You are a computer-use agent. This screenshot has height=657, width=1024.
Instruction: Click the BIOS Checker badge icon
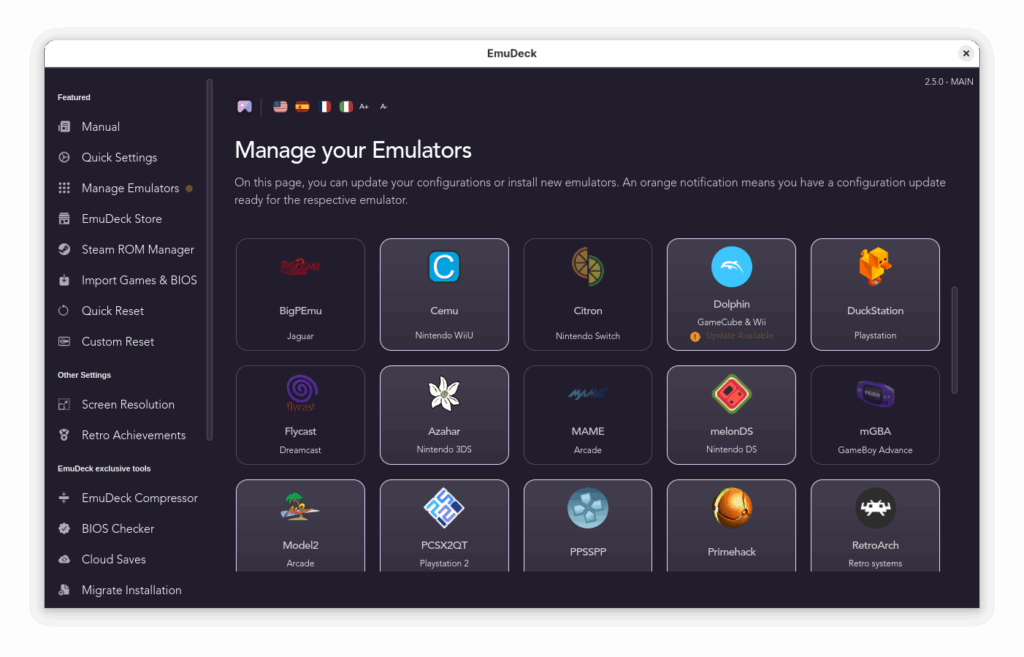[64, 528]
